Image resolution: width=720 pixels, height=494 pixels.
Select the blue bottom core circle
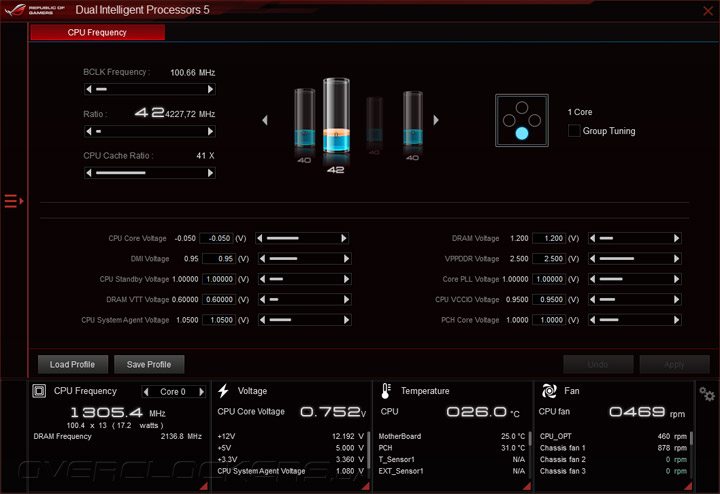(x=522, y=134)
